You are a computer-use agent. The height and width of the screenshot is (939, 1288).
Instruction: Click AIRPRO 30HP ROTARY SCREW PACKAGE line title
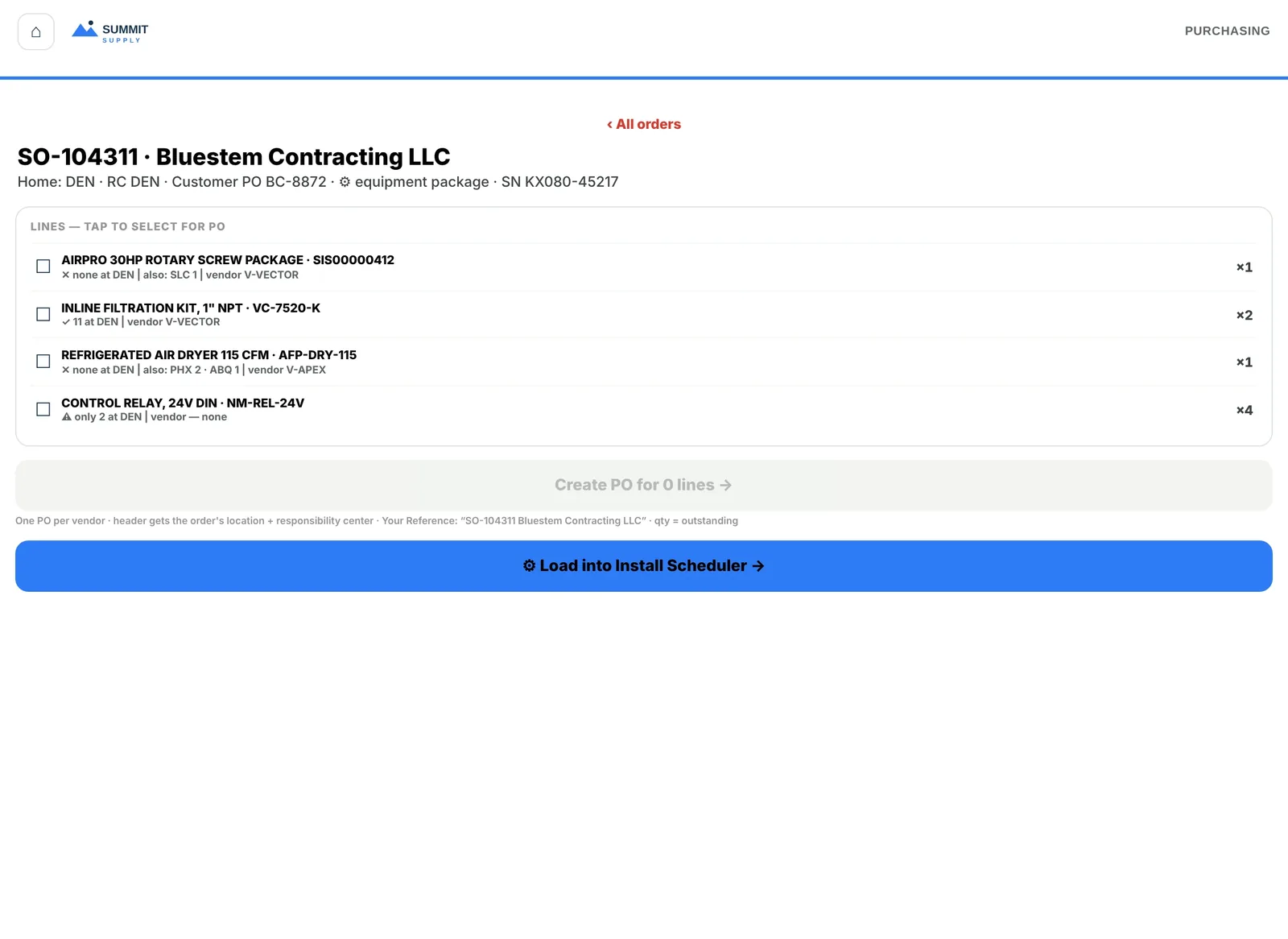coord(228,260)
